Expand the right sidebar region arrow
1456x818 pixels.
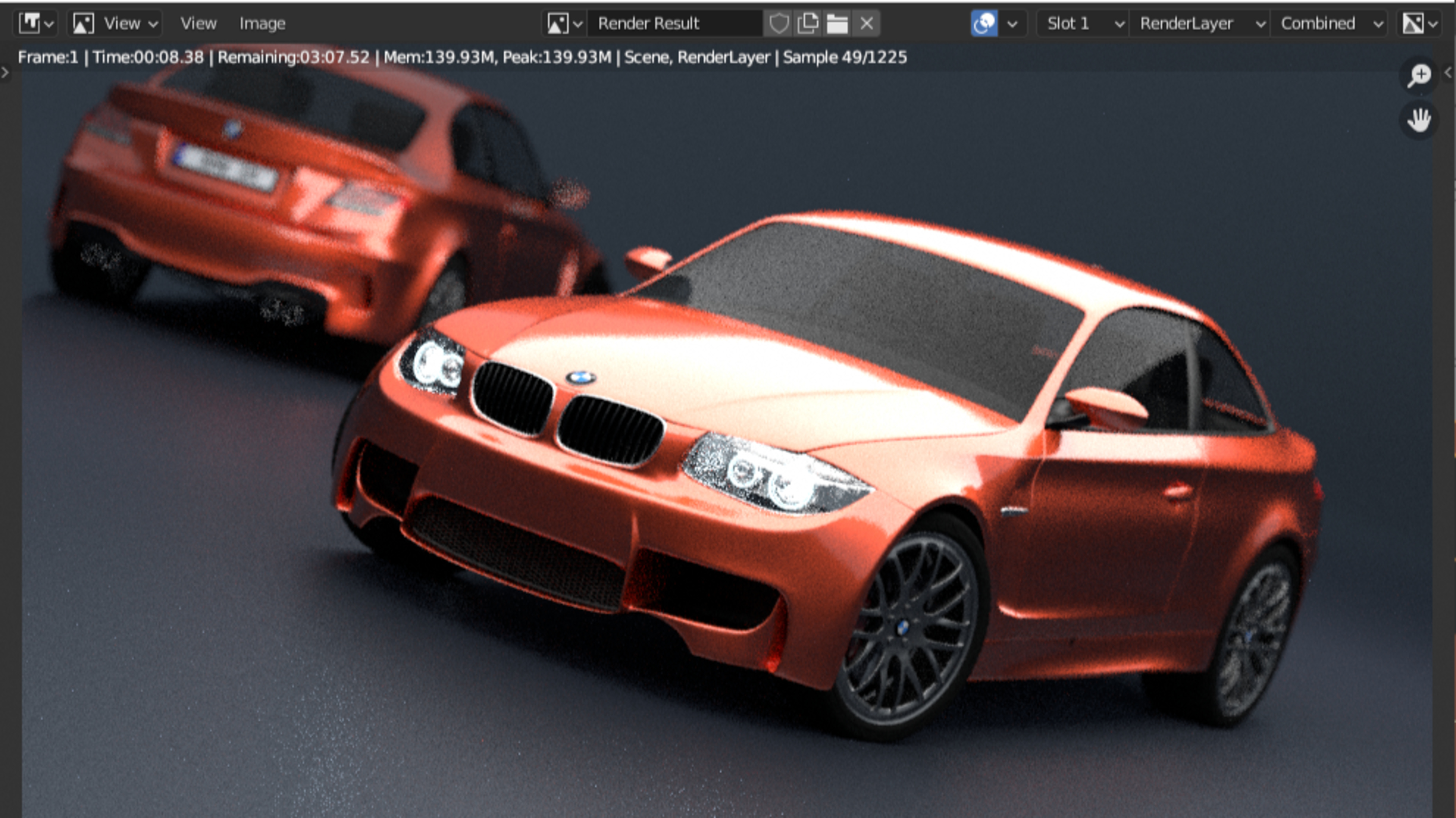coord(1448,72)
